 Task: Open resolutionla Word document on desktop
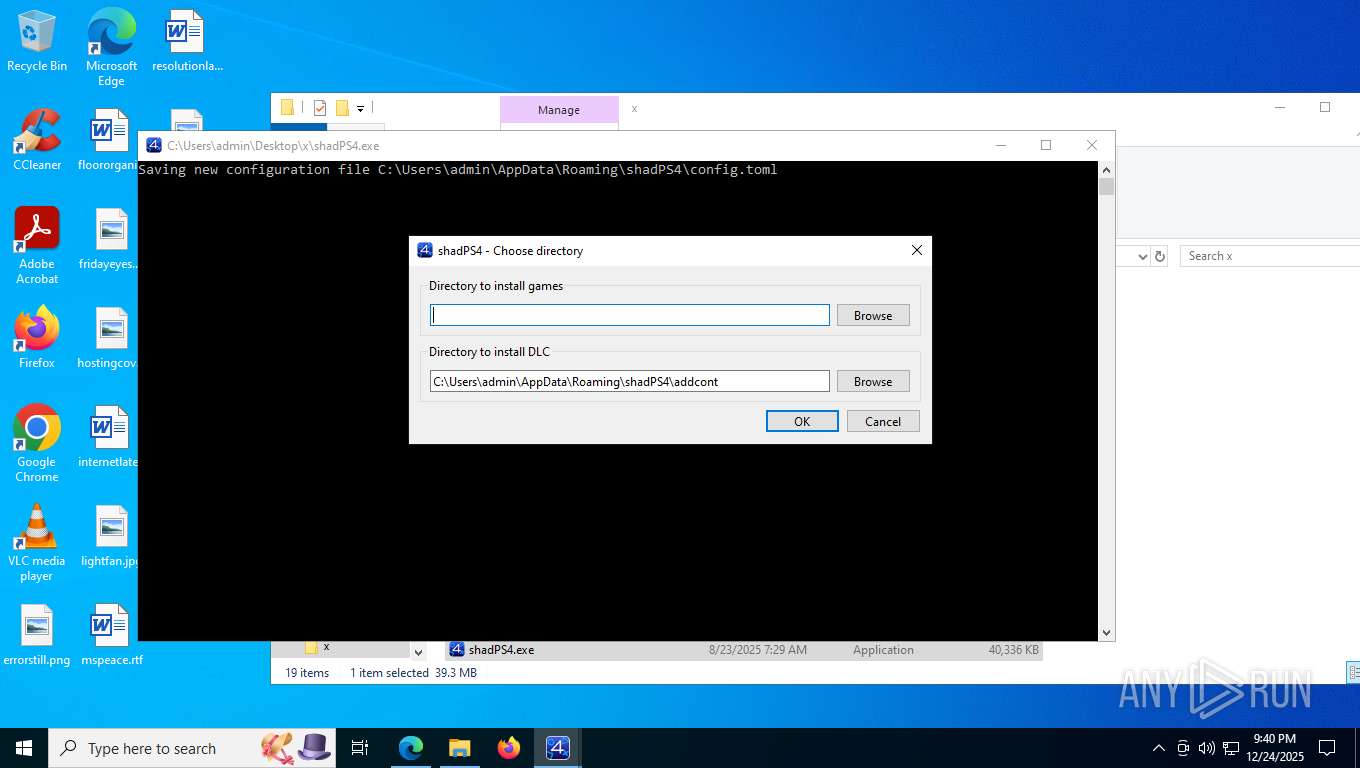click(187, 41)
